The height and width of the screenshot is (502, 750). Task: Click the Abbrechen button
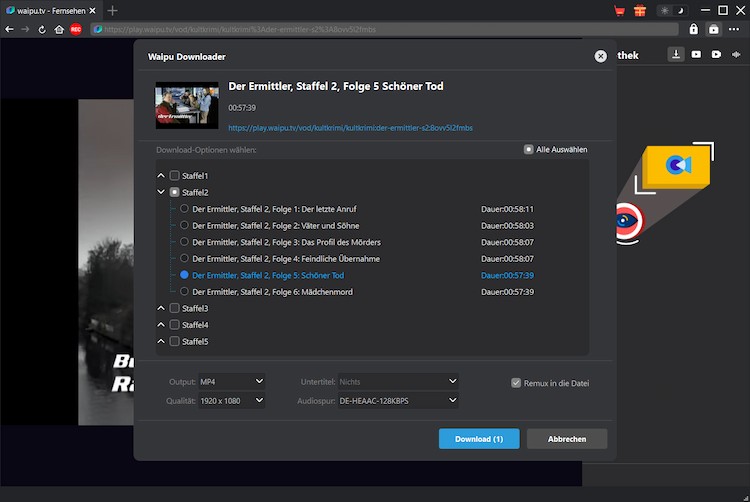click(567, 438)
